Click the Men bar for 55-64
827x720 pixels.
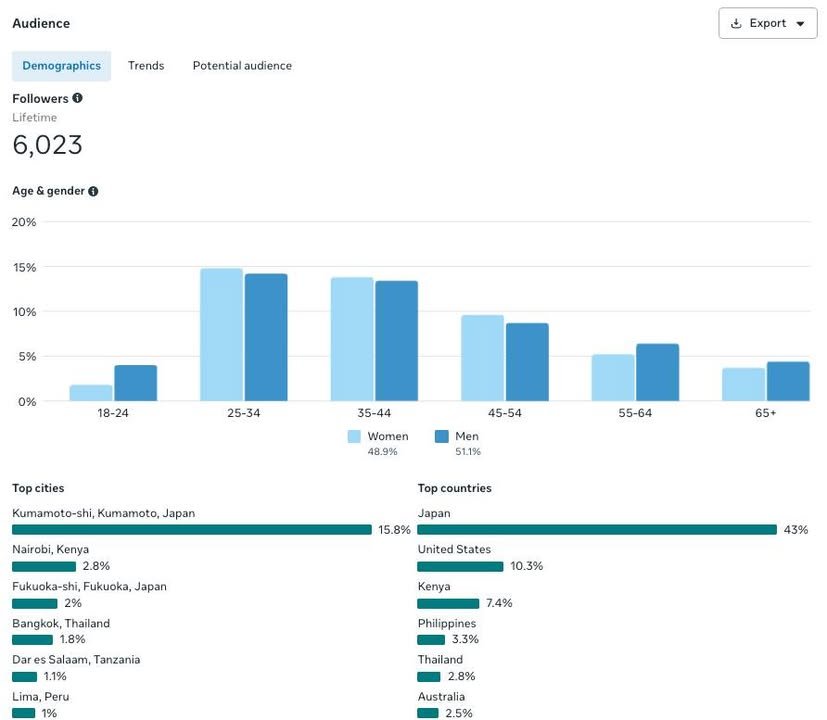click(657, 372)
